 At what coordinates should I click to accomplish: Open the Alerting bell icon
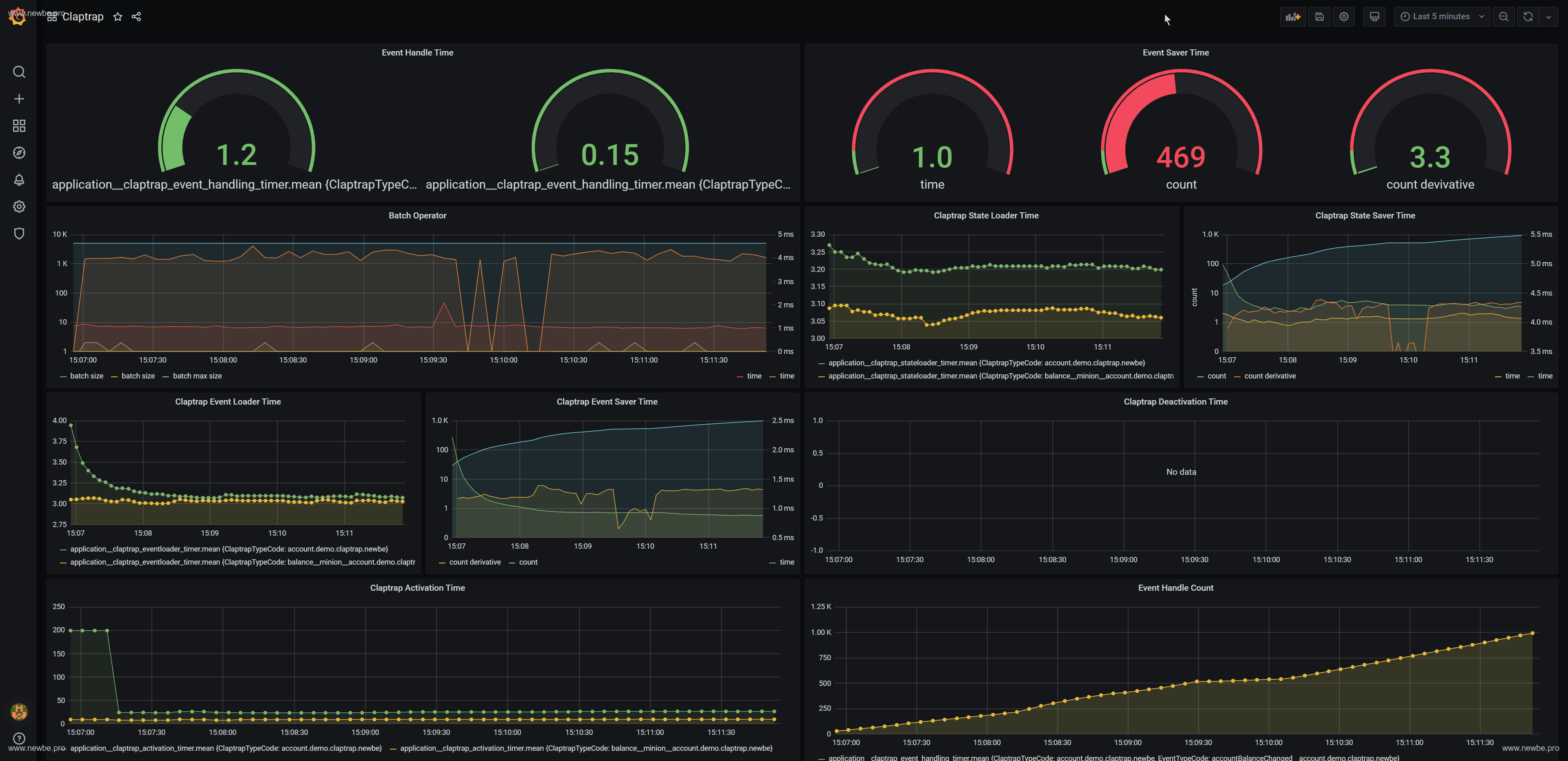[x=19, y=180]
